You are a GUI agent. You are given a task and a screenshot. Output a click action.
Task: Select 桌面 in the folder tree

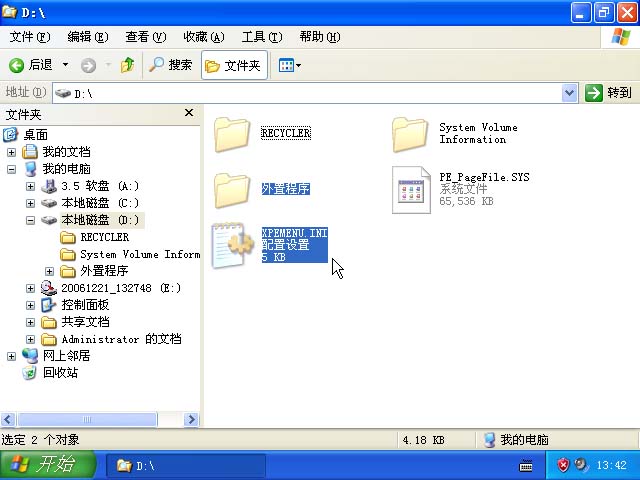point(36,135)
